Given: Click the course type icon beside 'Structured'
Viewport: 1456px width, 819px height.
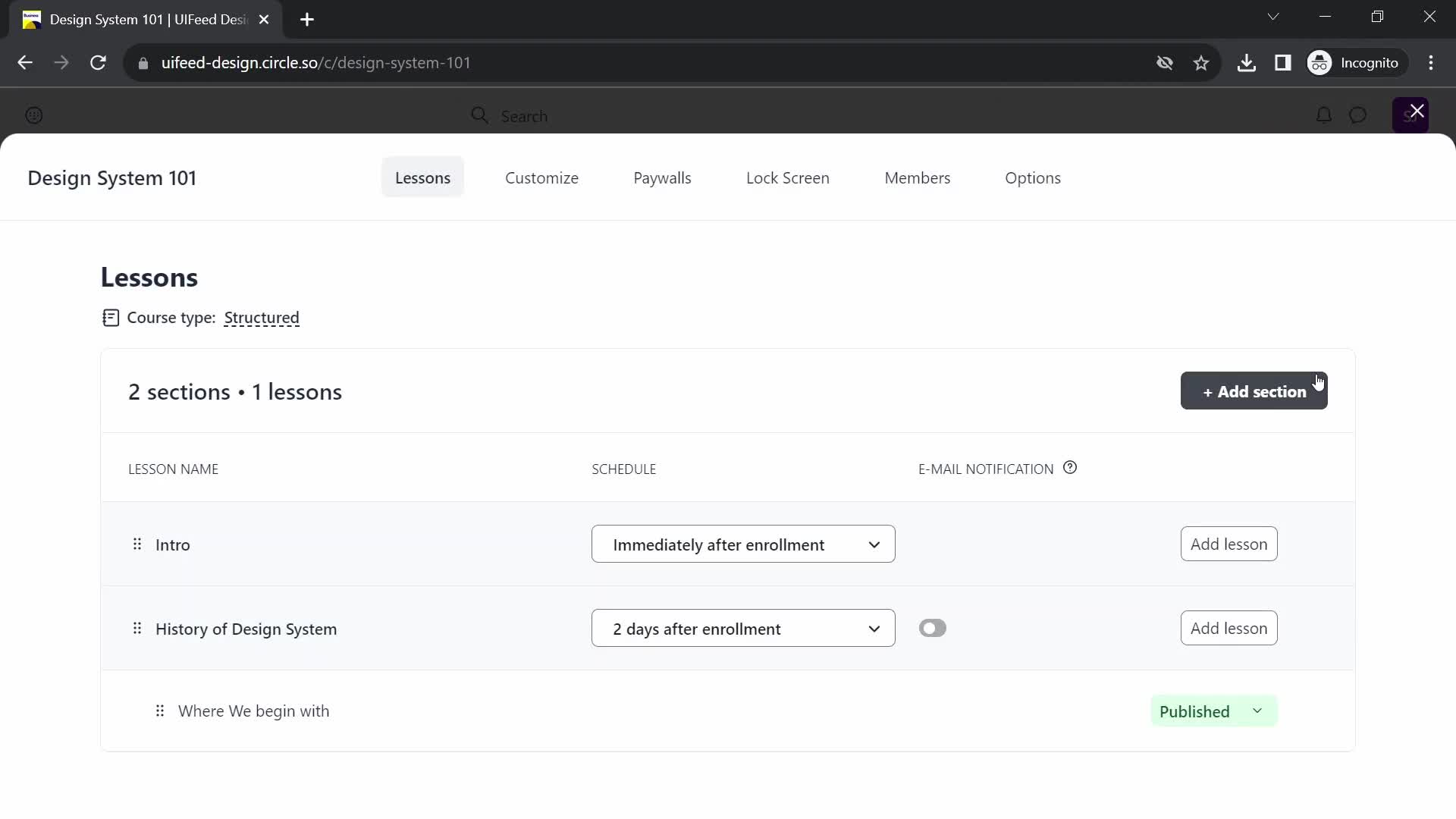Looking at the screenshot, I should point(109,318).
